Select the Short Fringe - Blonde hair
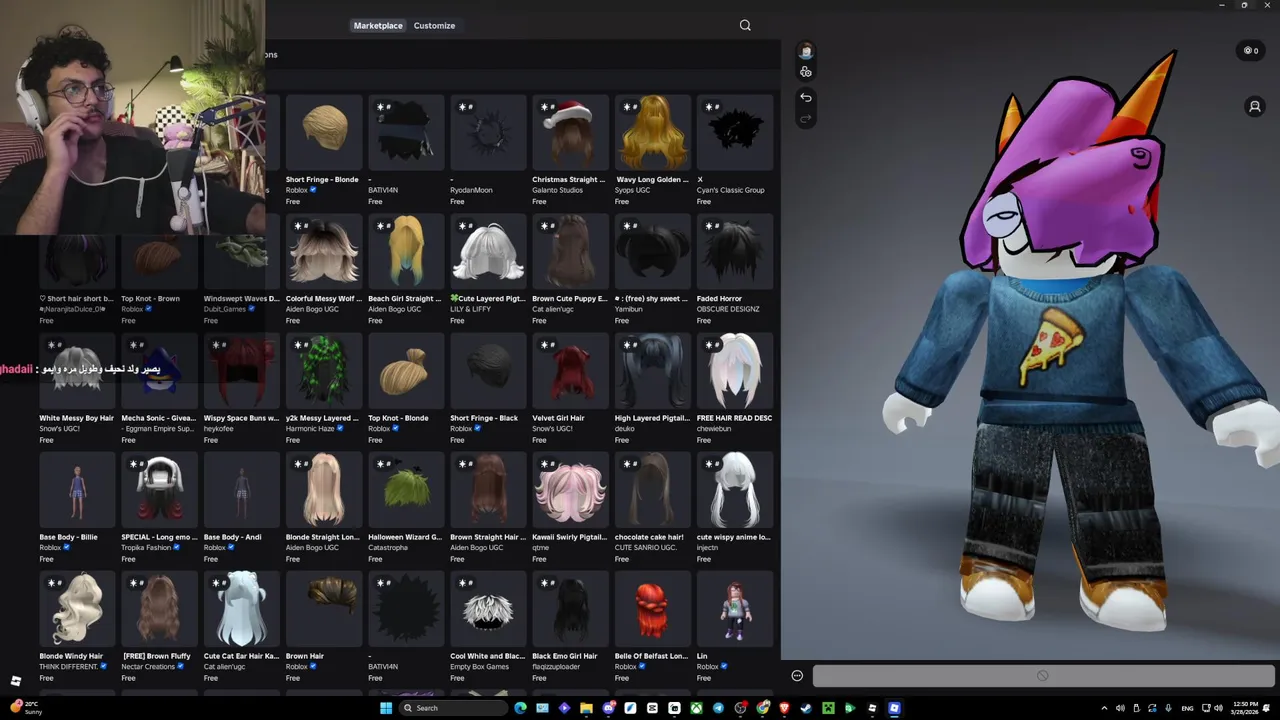This screenshot has height=720, width=1280. (324, 133)
